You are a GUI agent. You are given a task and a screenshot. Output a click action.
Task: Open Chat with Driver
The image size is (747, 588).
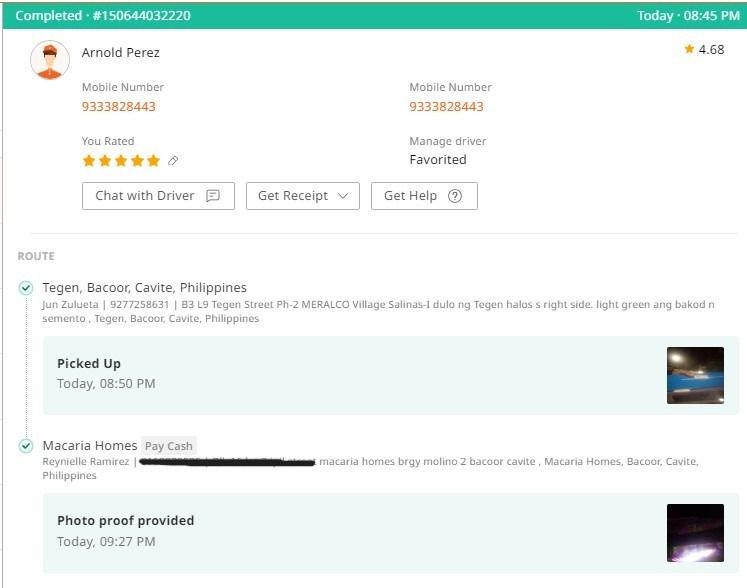(158, 196)
